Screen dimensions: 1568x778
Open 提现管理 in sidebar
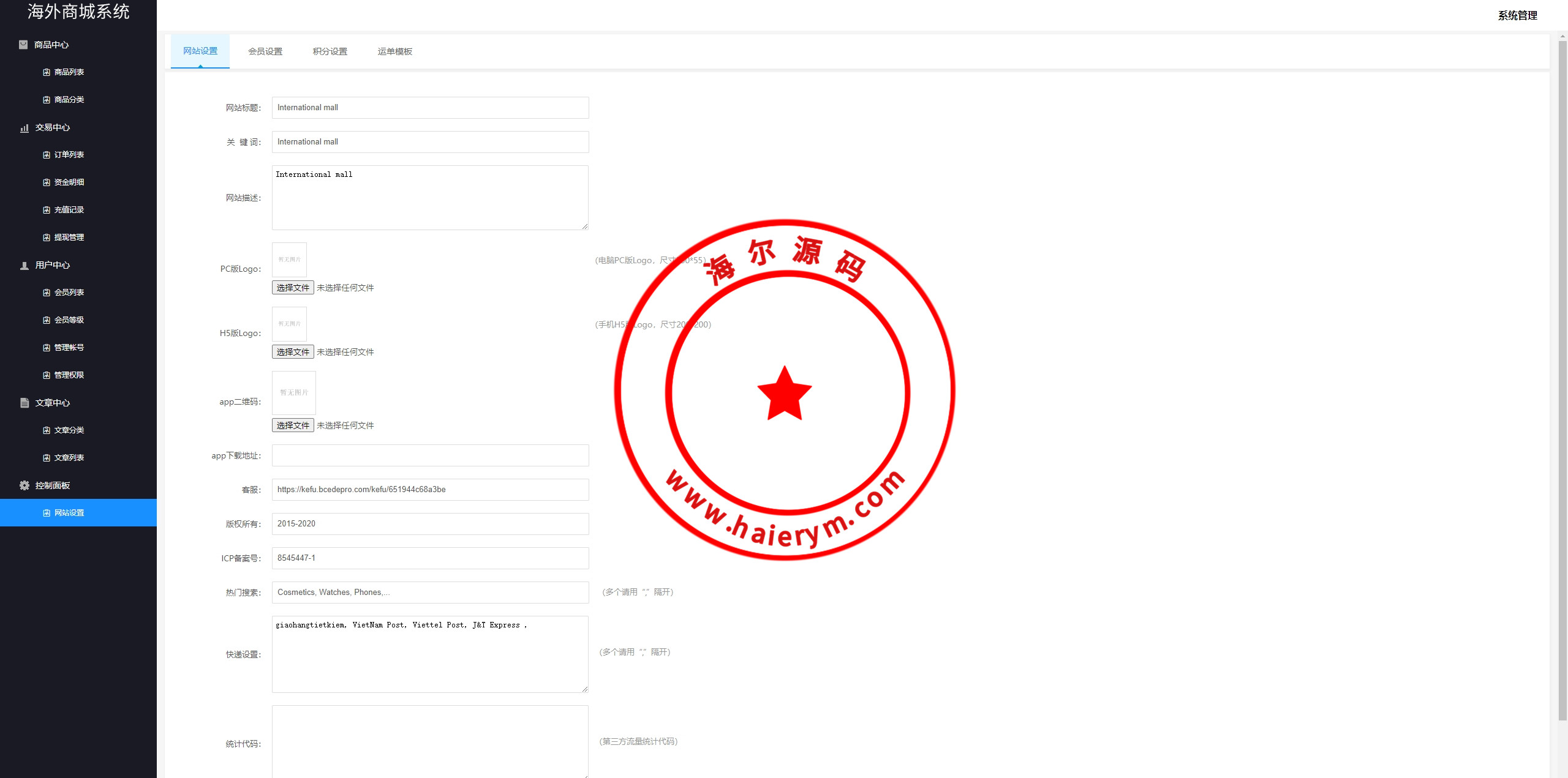pyautogui.click(x=69, y=238)
